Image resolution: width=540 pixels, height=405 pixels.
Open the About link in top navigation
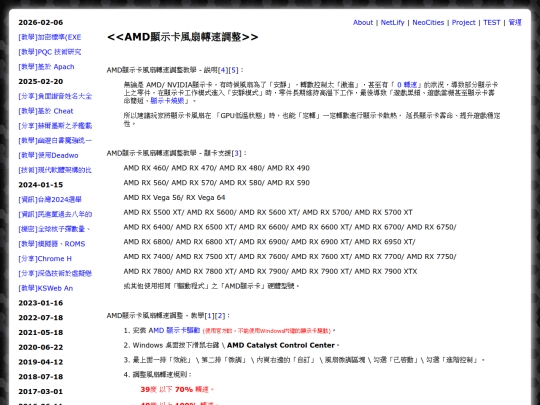[x=363, y=22]
